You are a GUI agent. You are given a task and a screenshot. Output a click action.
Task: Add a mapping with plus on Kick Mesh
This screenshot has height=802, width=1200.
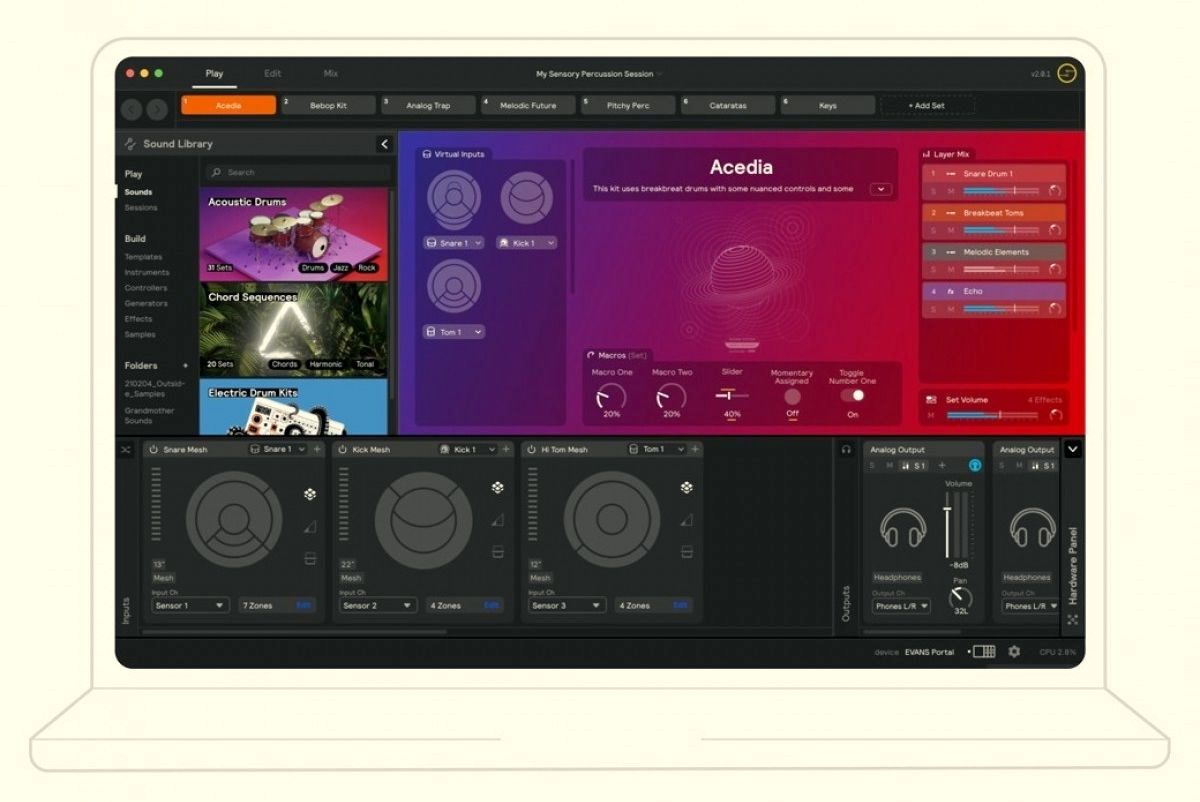(506, 450)
